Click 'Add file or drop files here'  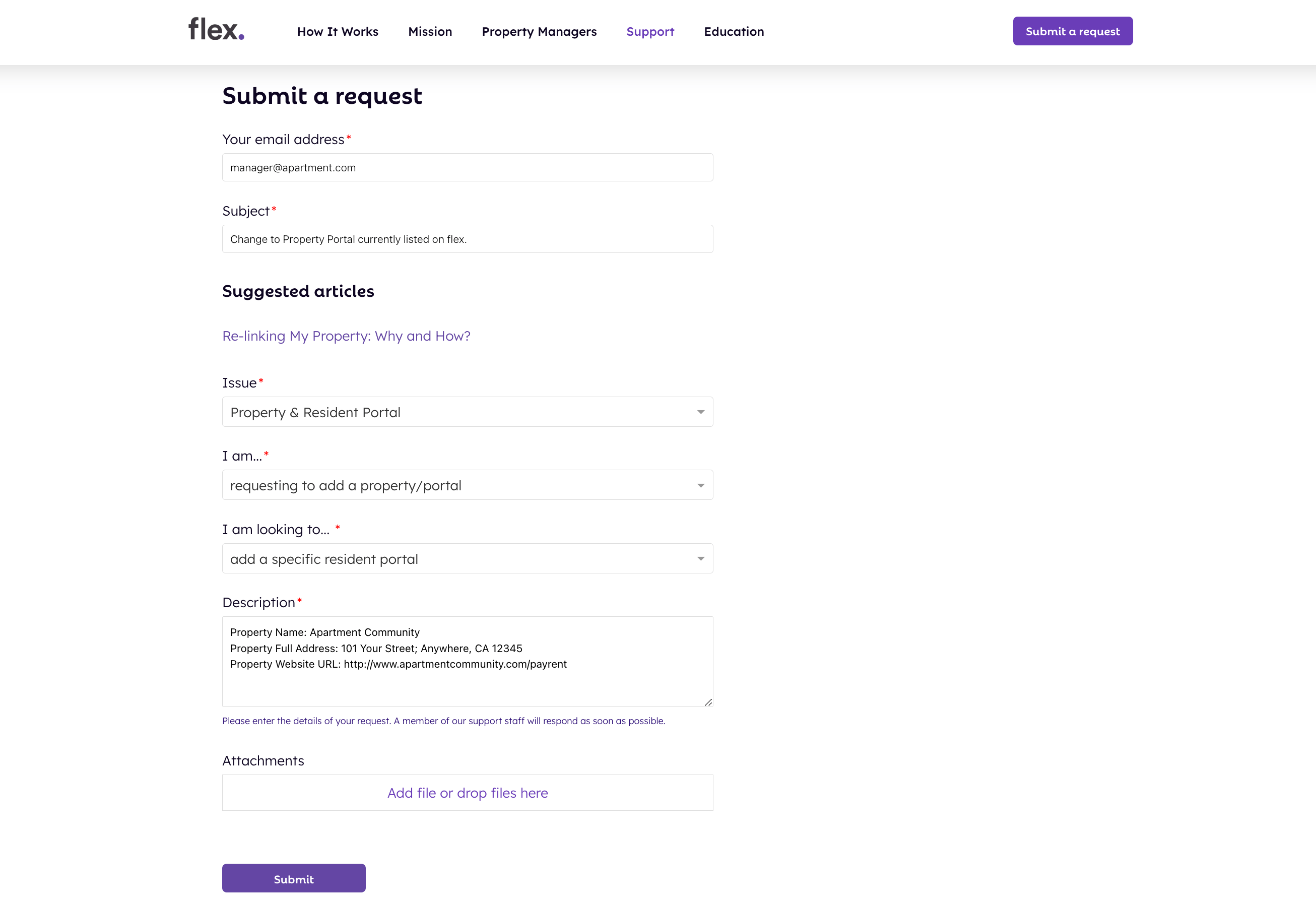pos(467,793)
